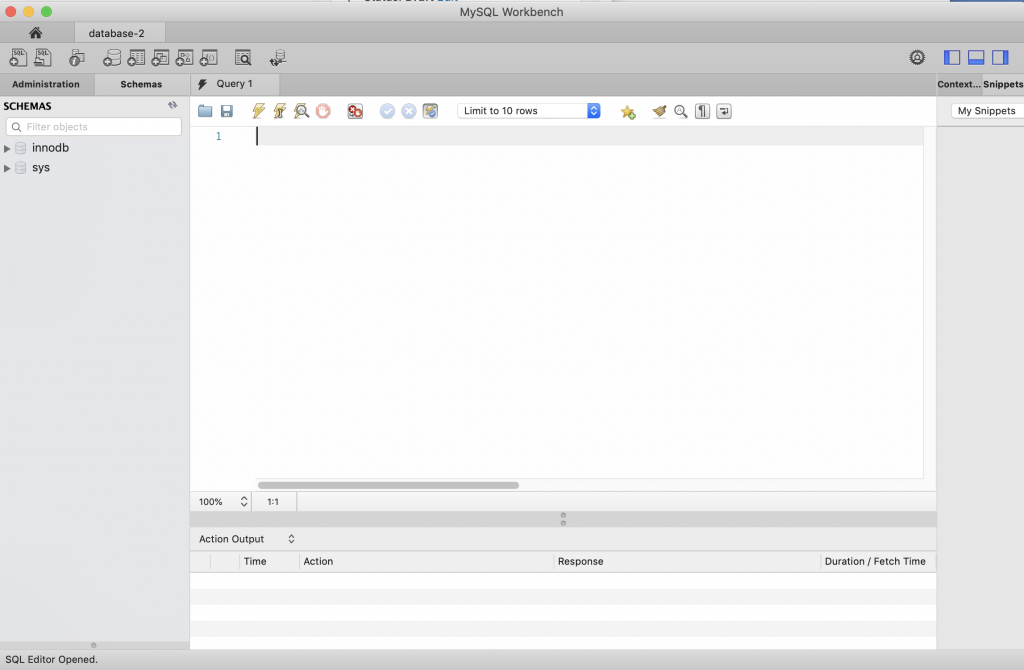Commit the current transaction
Viewport: 1024px width, 670px height.
pyautogui.click(x=387, y=111)
